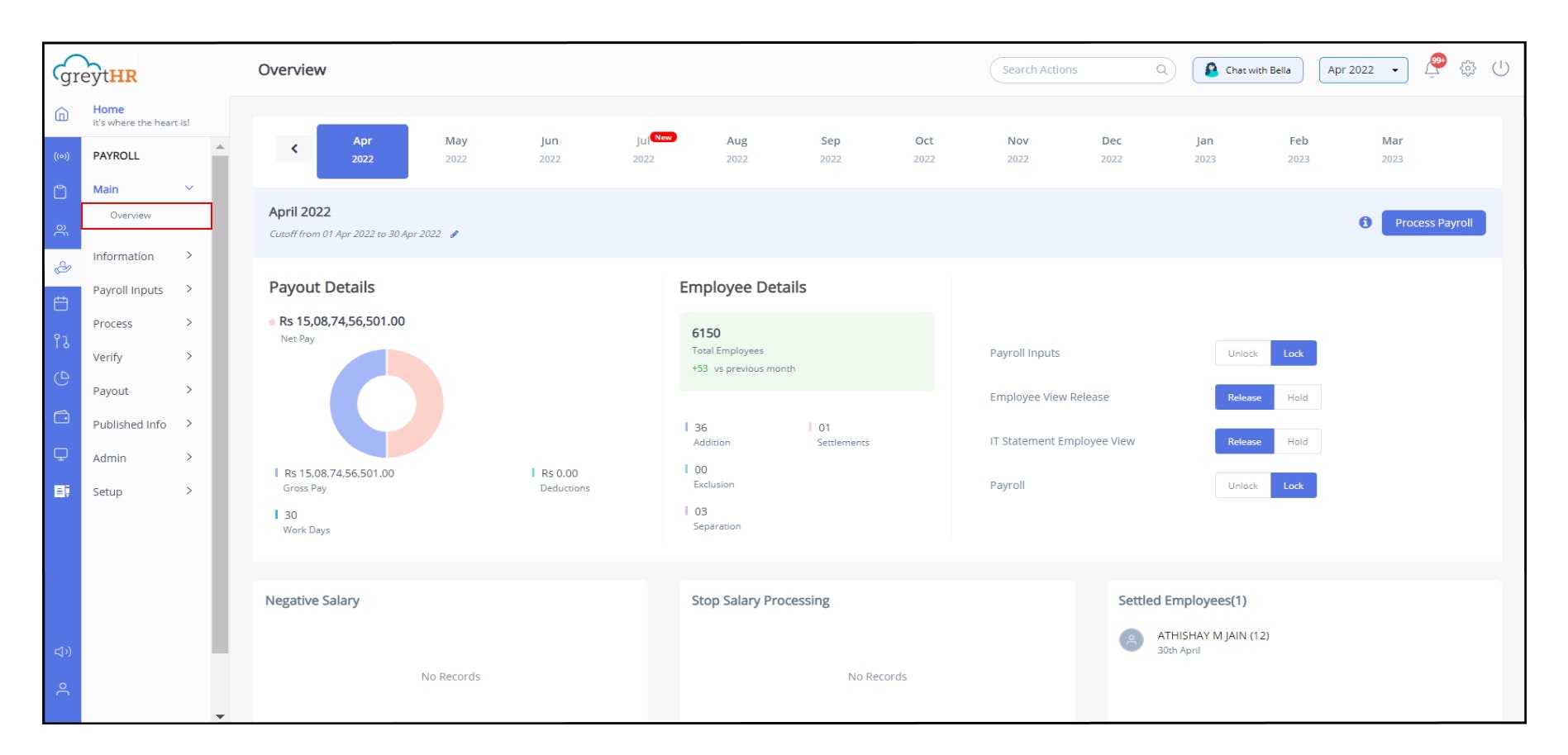Open the Apr 2022 month dropdown
1568x755 pixels.
(x=1362, y=69)
